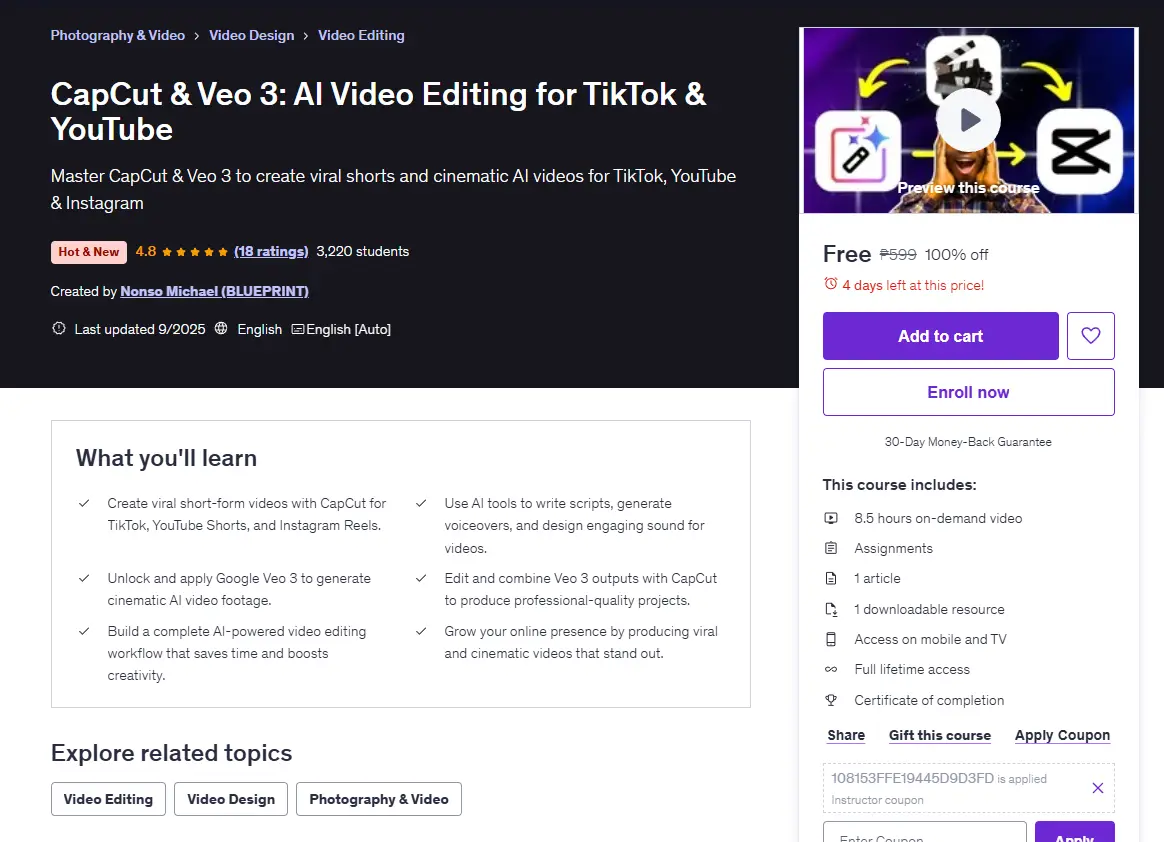The width and height of the screenshot is (1164, 842).
Task: Click the Free price label
Action: 847,254
